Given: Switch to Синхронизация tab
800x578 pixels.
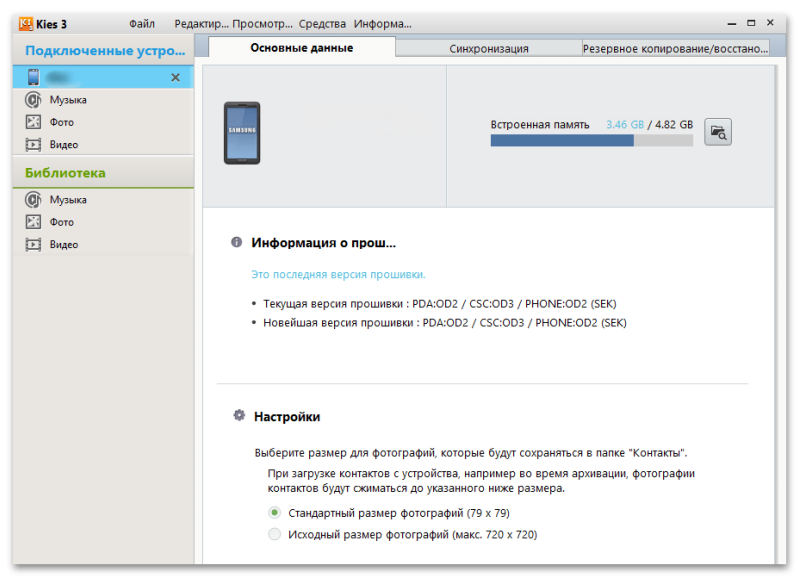Looking at the screenshot, I should coord(489,48).
